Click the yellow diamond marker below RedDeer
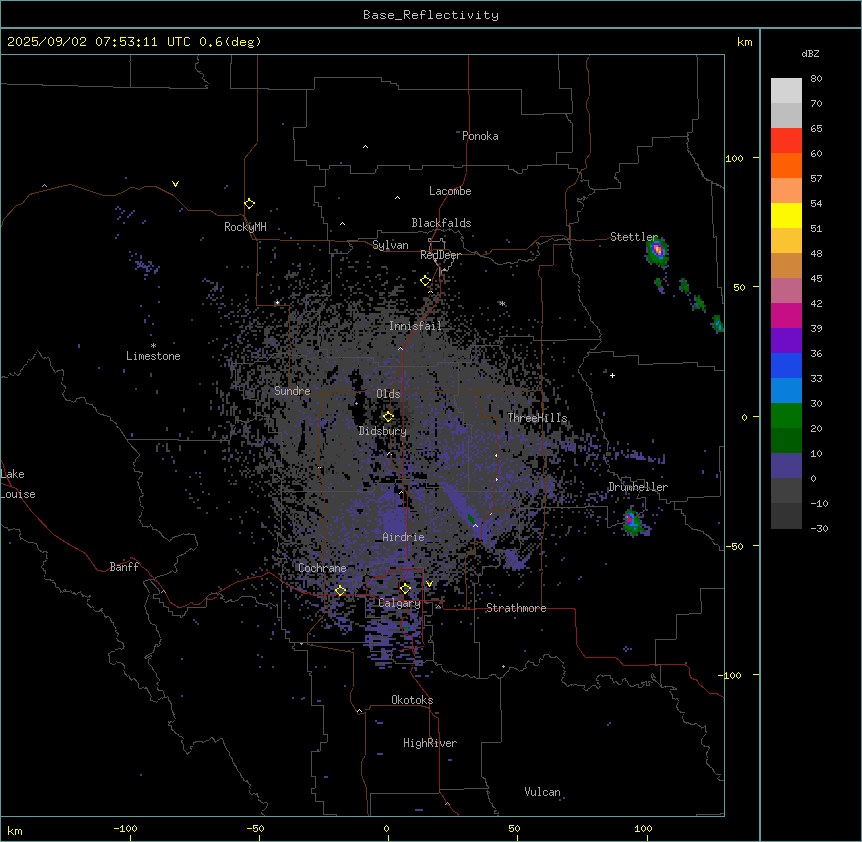Viewport: 862px width, 842px height. click(425, 281)
